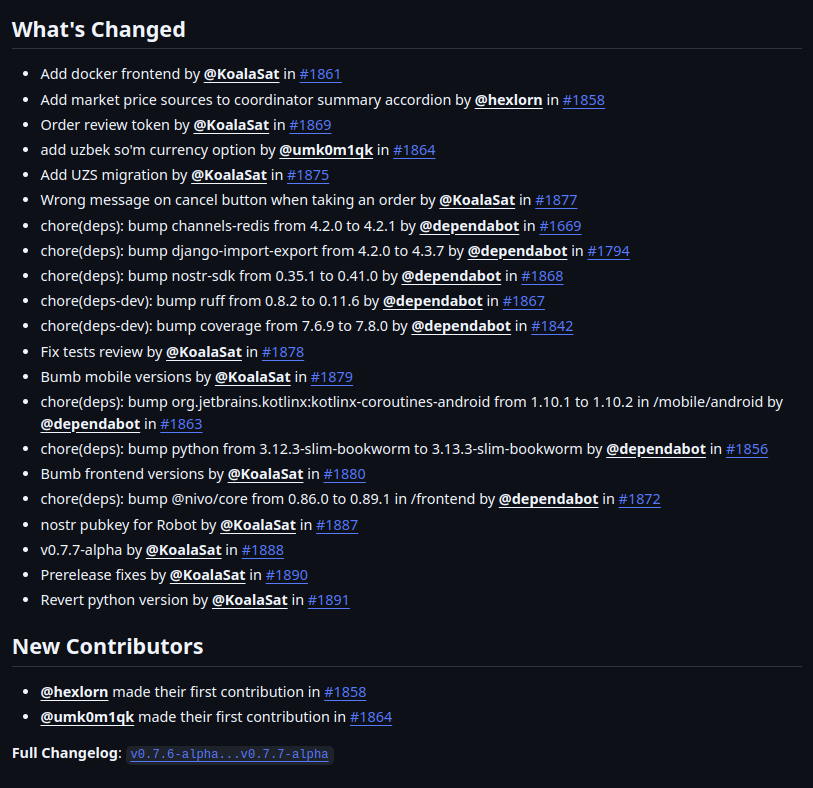Viewport: 813px width, 788px height.
Task: Click @KoalaSat in the Prerelease fixes entry
Action: (x=207, y=575)
